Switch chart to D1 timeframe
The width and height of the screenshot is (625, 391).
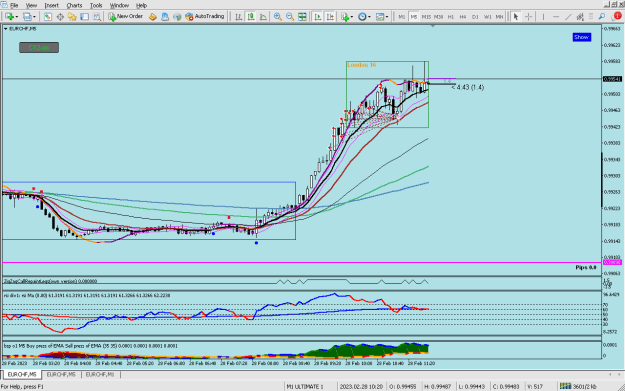coord(475,17)
